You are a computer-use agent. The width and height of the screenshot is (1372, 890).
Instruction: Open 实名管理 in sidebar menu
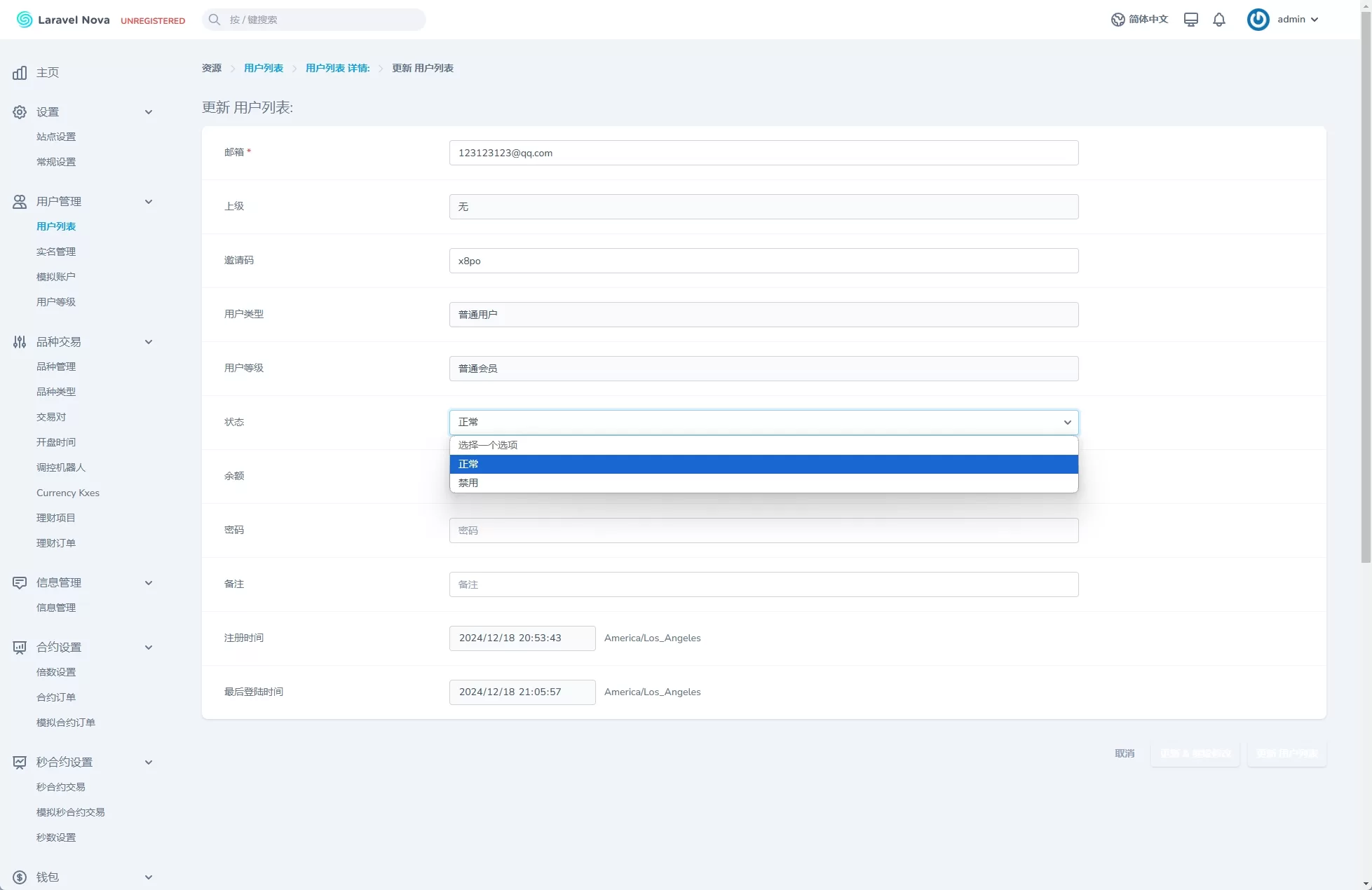56,252
